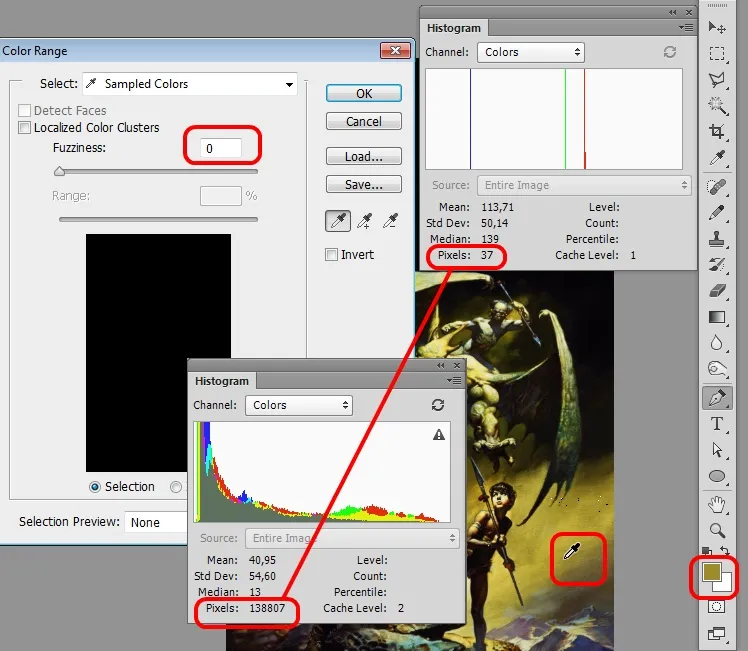This screenshot has width=748, height=651.
Task: Refresh the upper Histogram panel
Action: 670,52
